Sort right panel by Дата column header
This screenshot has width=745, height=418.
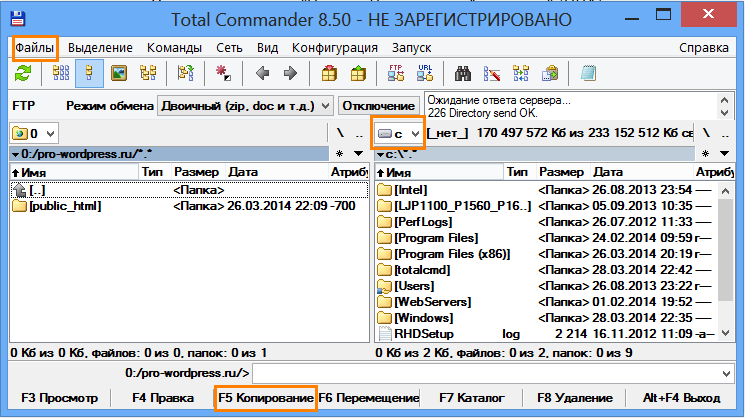pyautogui.click(x=642, y=172)
